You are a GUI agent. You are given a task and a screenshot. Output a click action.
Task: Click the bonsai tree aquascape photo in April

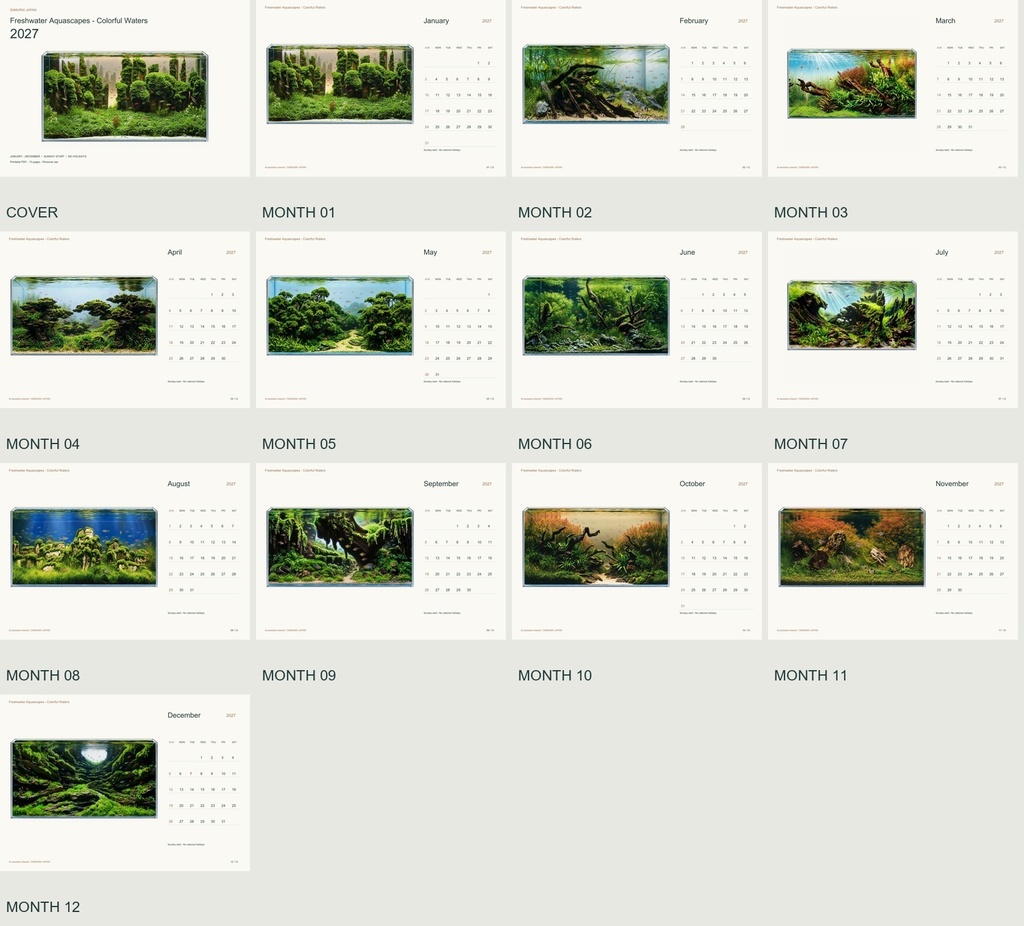click(84, 315)
